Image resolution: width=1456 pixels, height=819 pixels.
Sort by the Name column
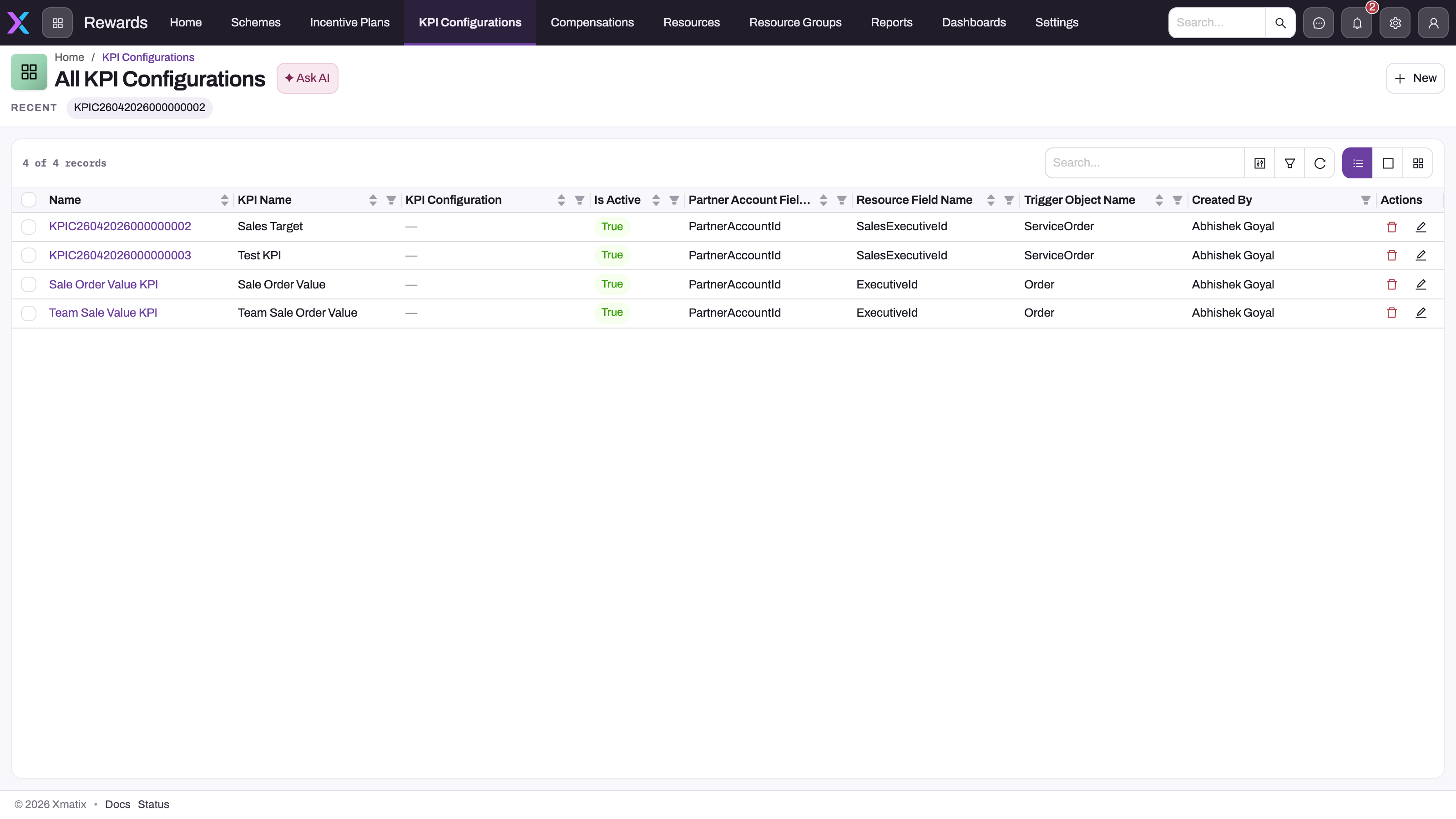tap(224, 200)
